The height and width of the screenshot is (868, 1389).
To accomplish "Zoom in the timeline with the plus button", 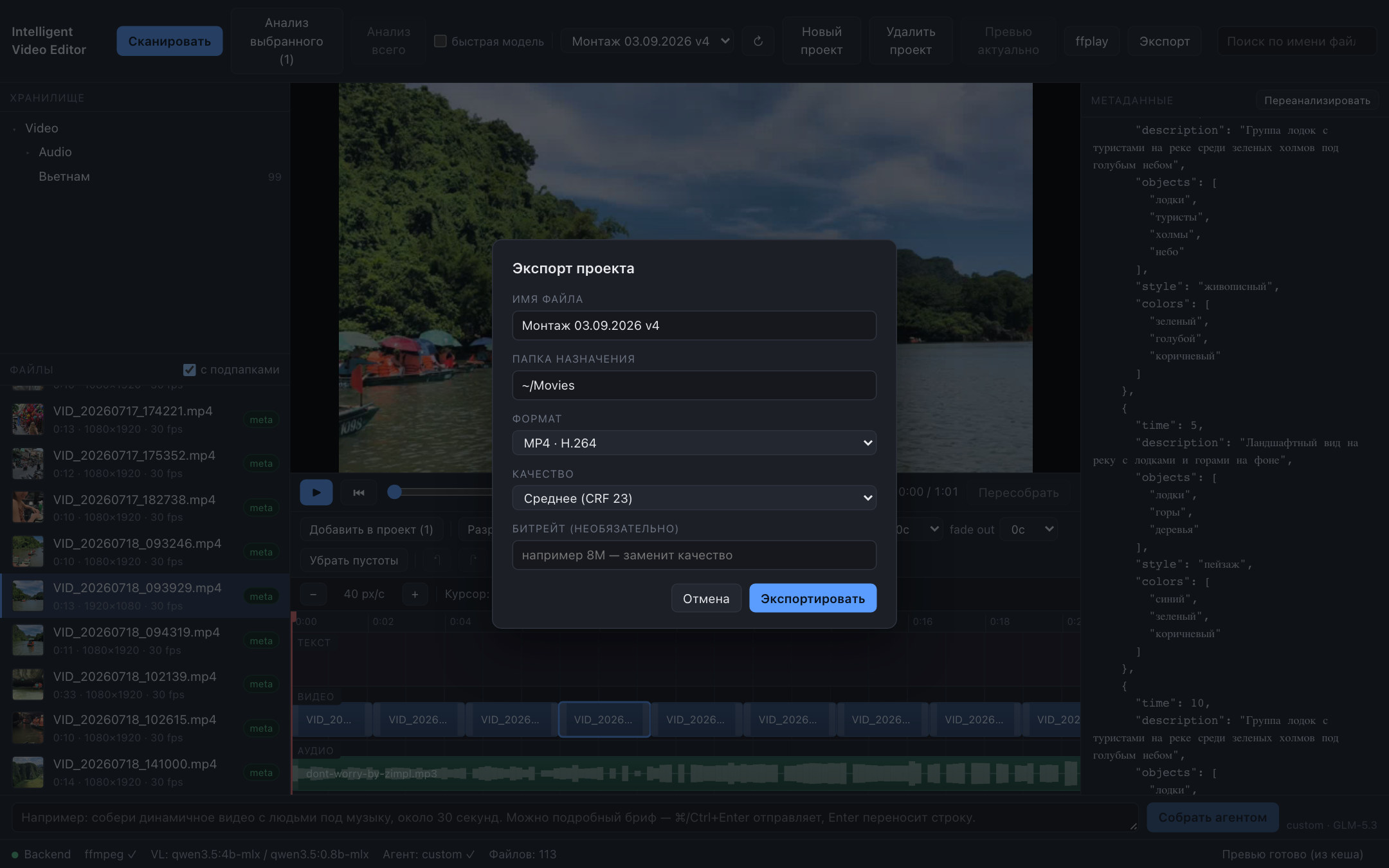I will 415,594.
